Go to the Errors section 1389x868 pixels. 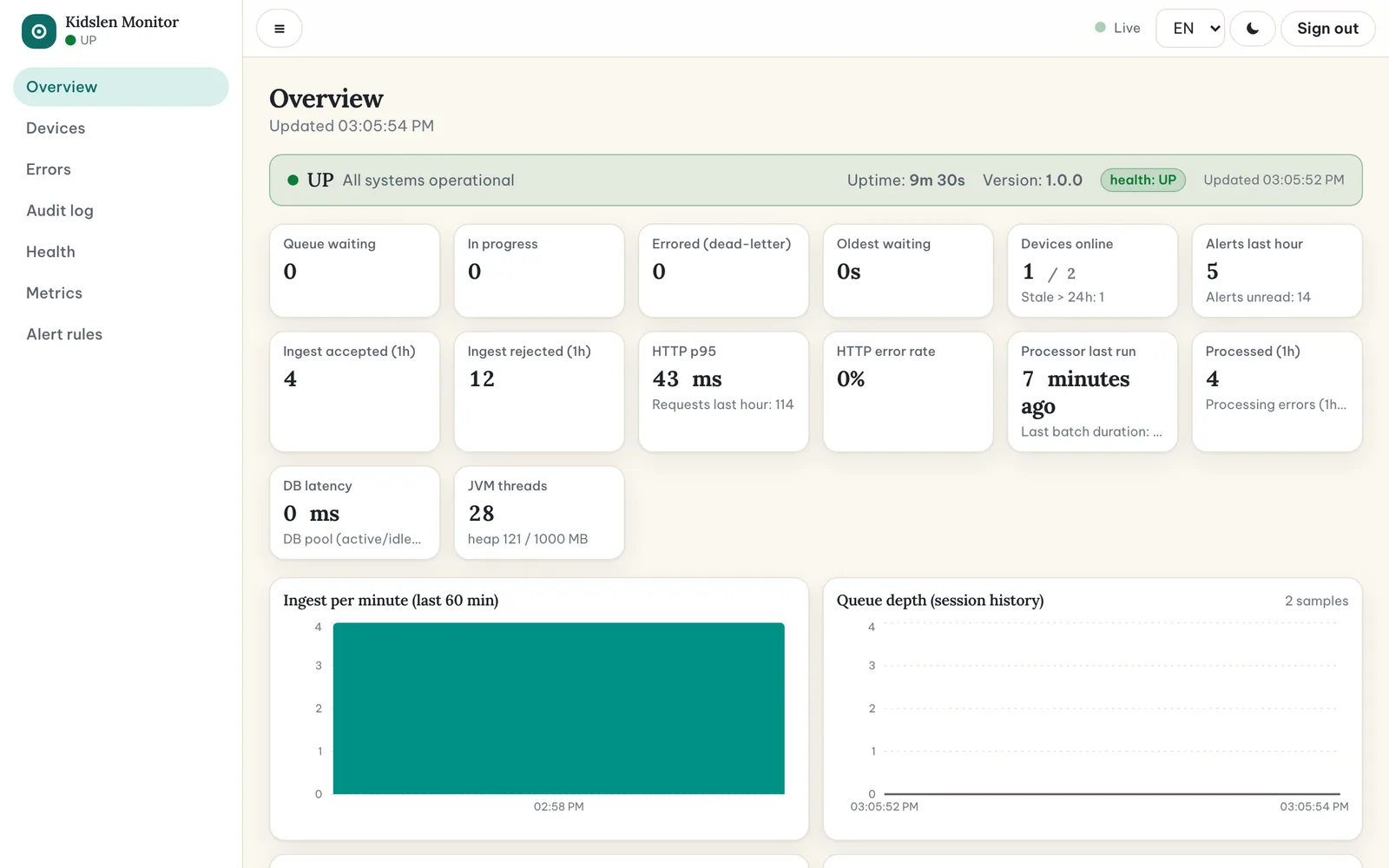[121, 169]
